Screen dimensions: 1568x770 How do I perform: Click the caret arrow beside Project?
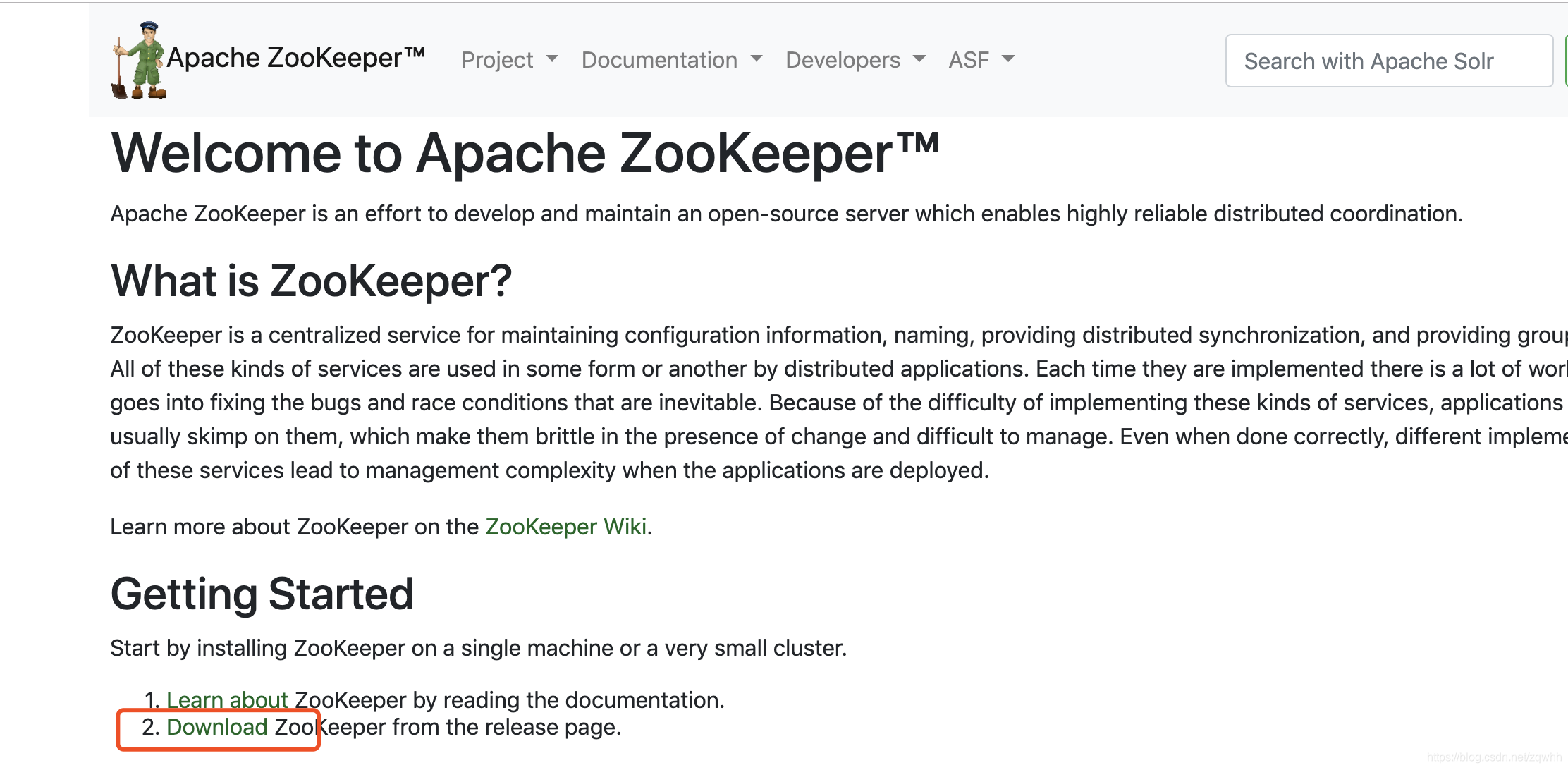coord(552,59)
